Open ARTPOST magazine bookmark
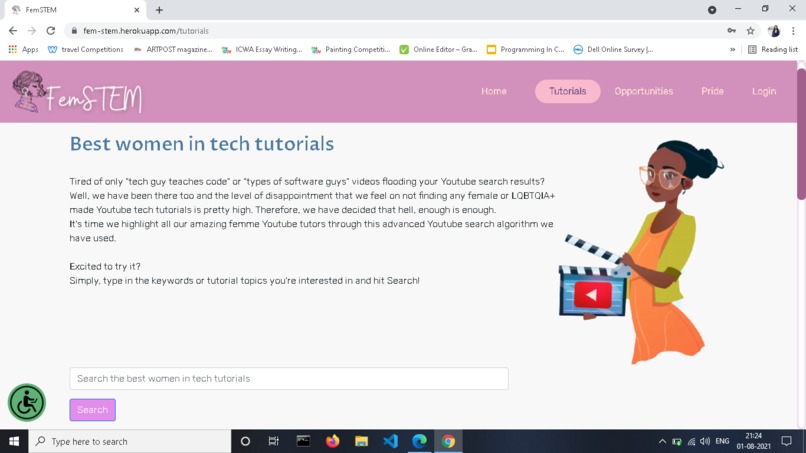 (173, 49)
